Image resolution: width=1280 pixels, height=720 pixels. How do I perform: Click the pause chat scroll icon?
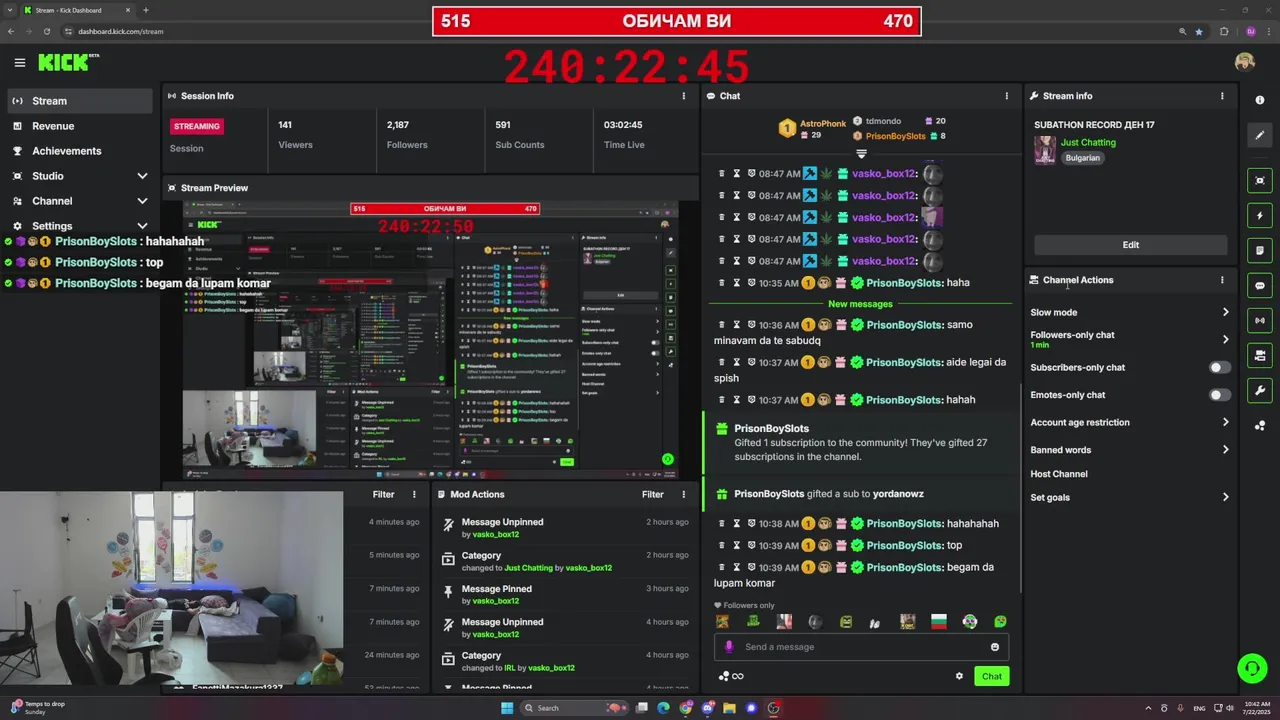click(x=861, y=154)
